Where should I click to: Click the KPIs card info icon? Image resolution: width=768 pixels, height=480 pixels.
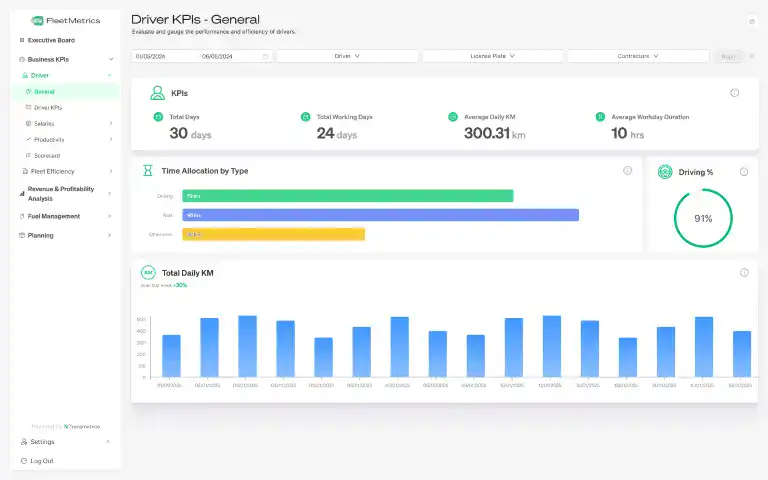point(735,93)
